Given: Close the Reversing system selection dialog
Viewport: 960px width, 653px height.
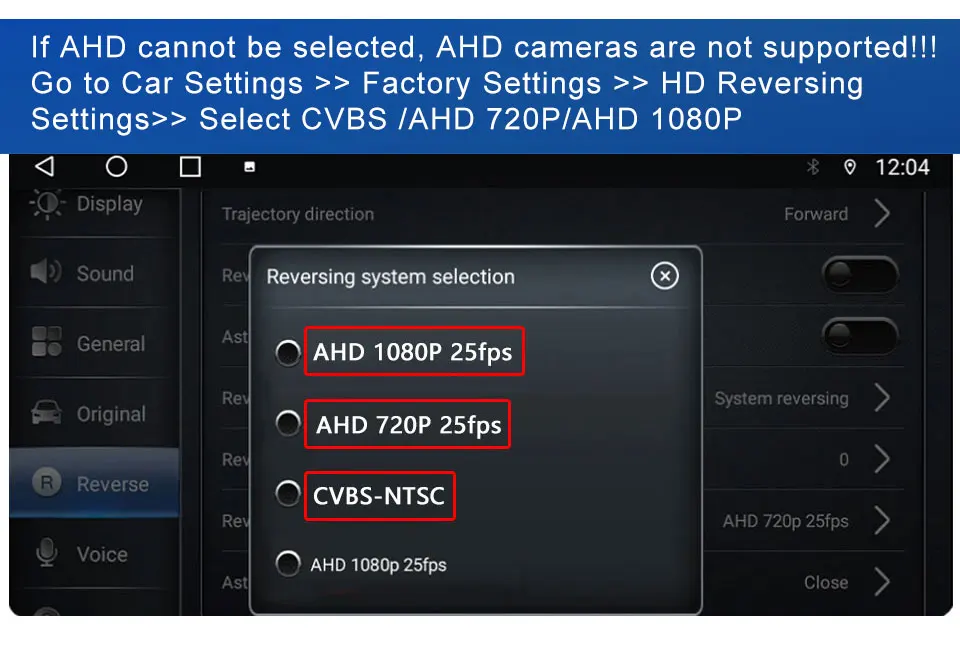Looking at the screenshot, I should (x=665, y=275).
